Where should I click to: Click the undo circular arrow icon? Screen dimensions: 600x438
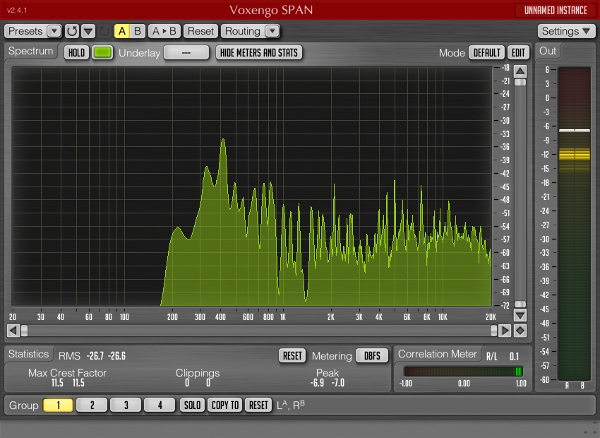click(x=72, y=31)
